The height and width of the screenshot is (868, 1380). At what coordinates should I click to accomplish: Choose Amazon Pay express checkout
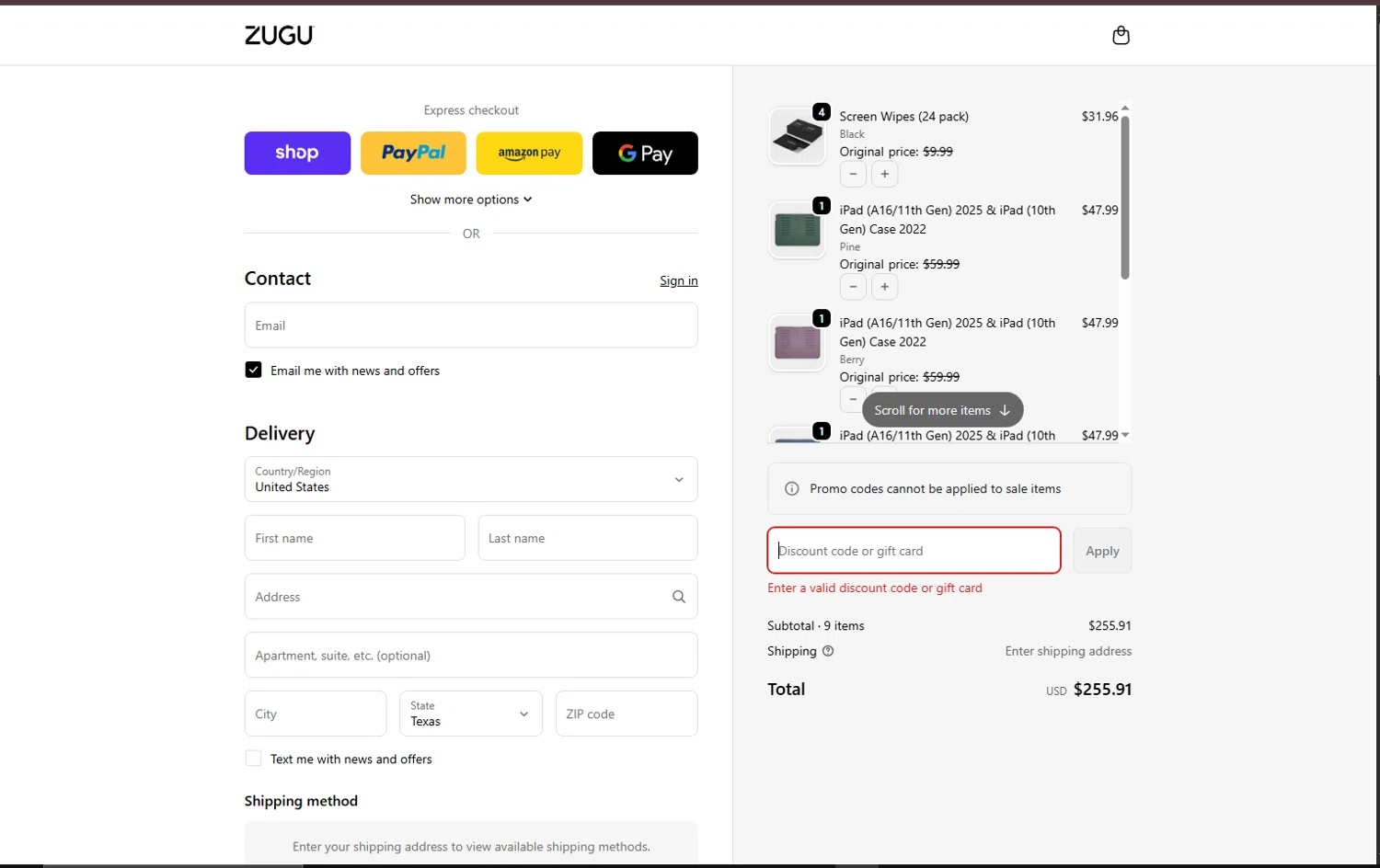(x=529, y=153)
